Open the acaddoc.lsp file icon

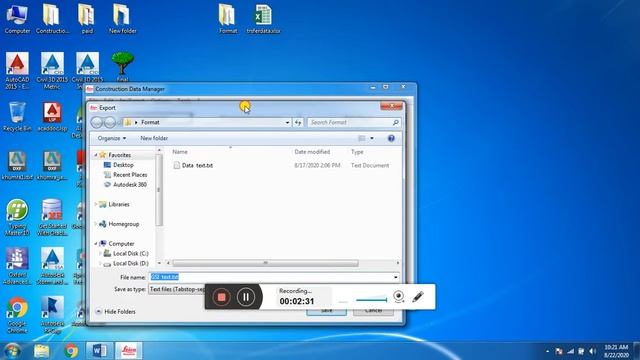[x=52, y=117]
